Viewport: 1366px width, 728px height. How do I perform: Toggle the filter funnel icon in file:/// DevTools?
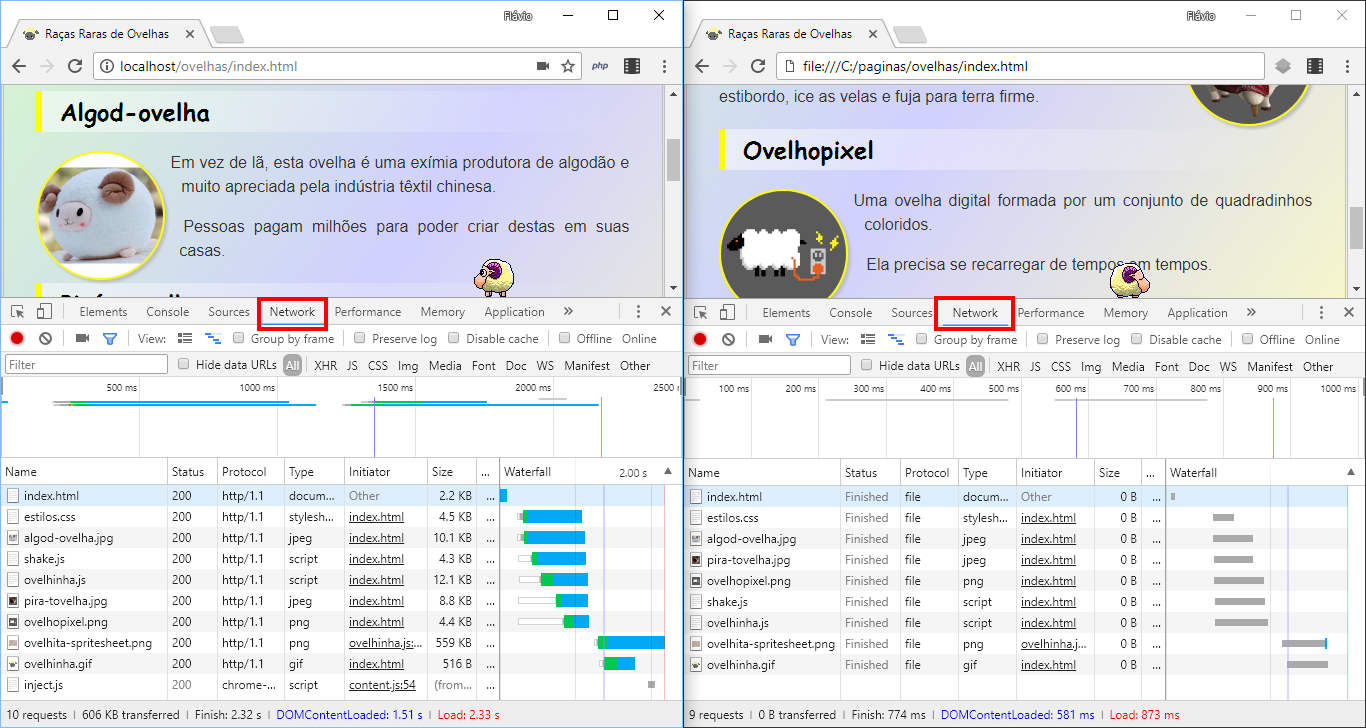pyautogui.click(x=793, y=340)
